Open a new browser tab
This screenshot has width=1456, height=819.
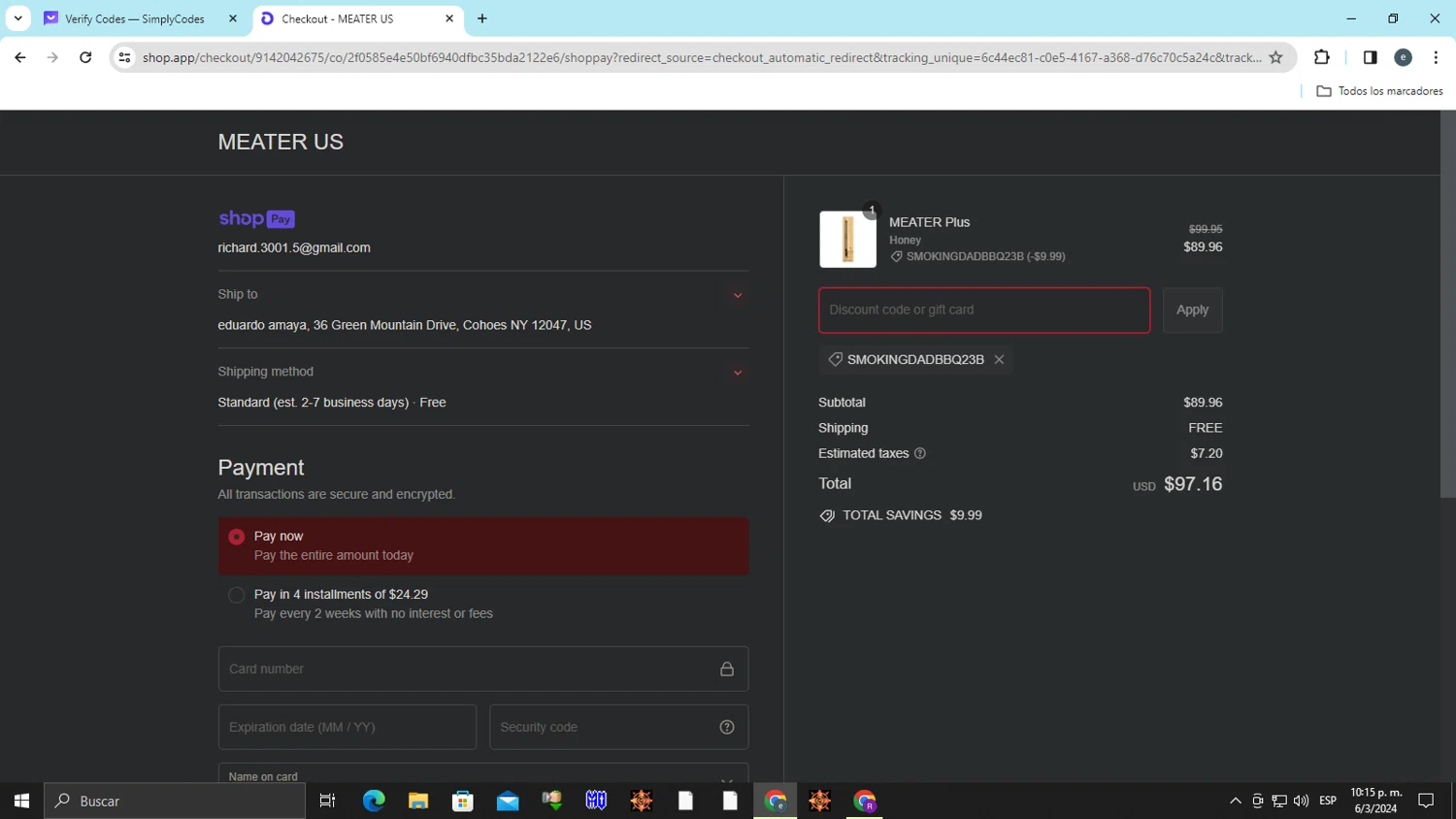click(x=482, y=18)
